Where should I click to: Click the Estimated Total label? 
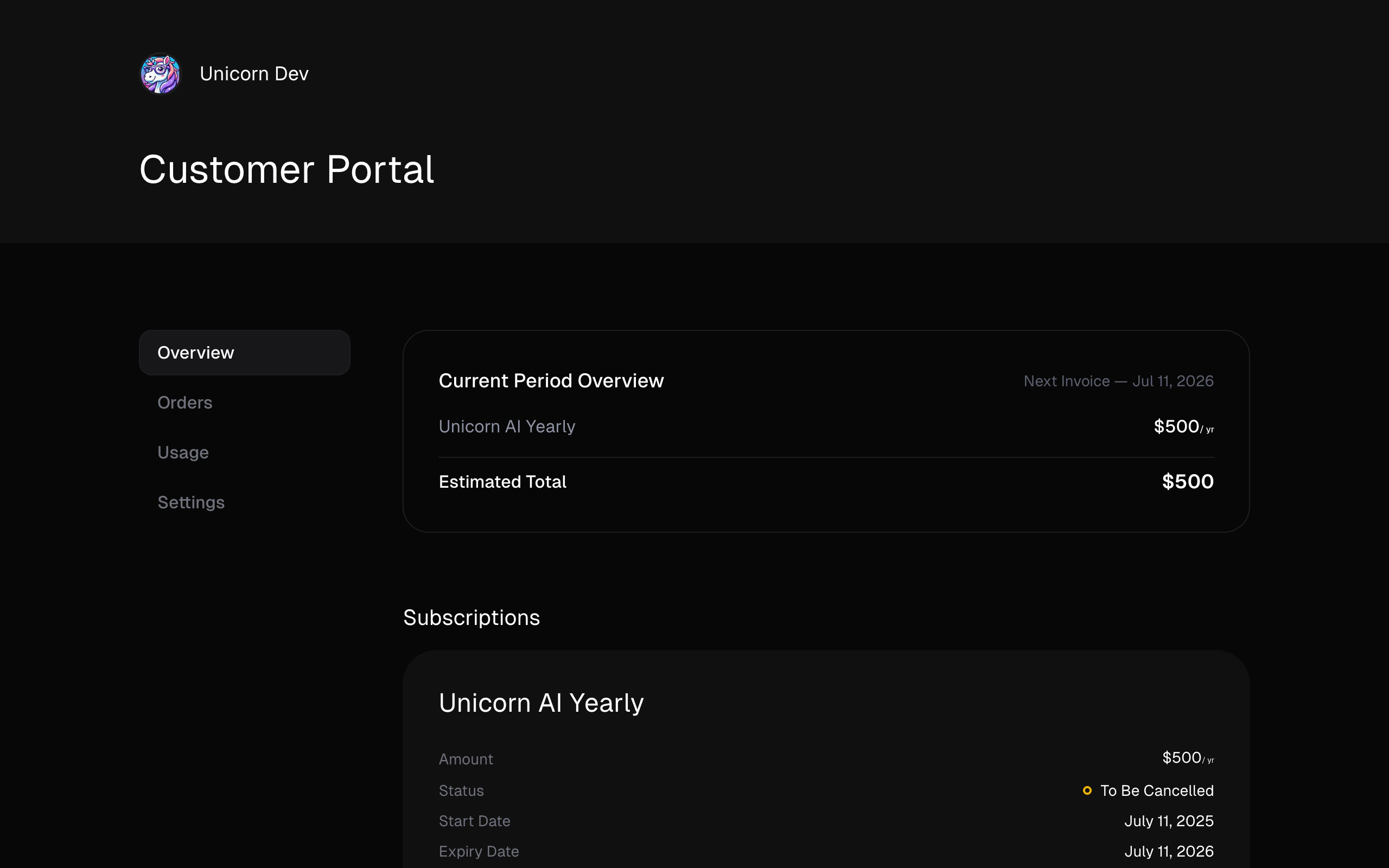(502, 482)
